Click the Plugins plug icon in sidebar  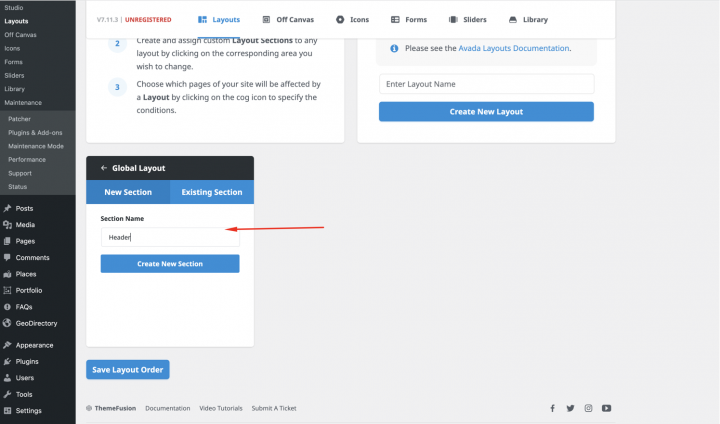[x=8, y=361]
